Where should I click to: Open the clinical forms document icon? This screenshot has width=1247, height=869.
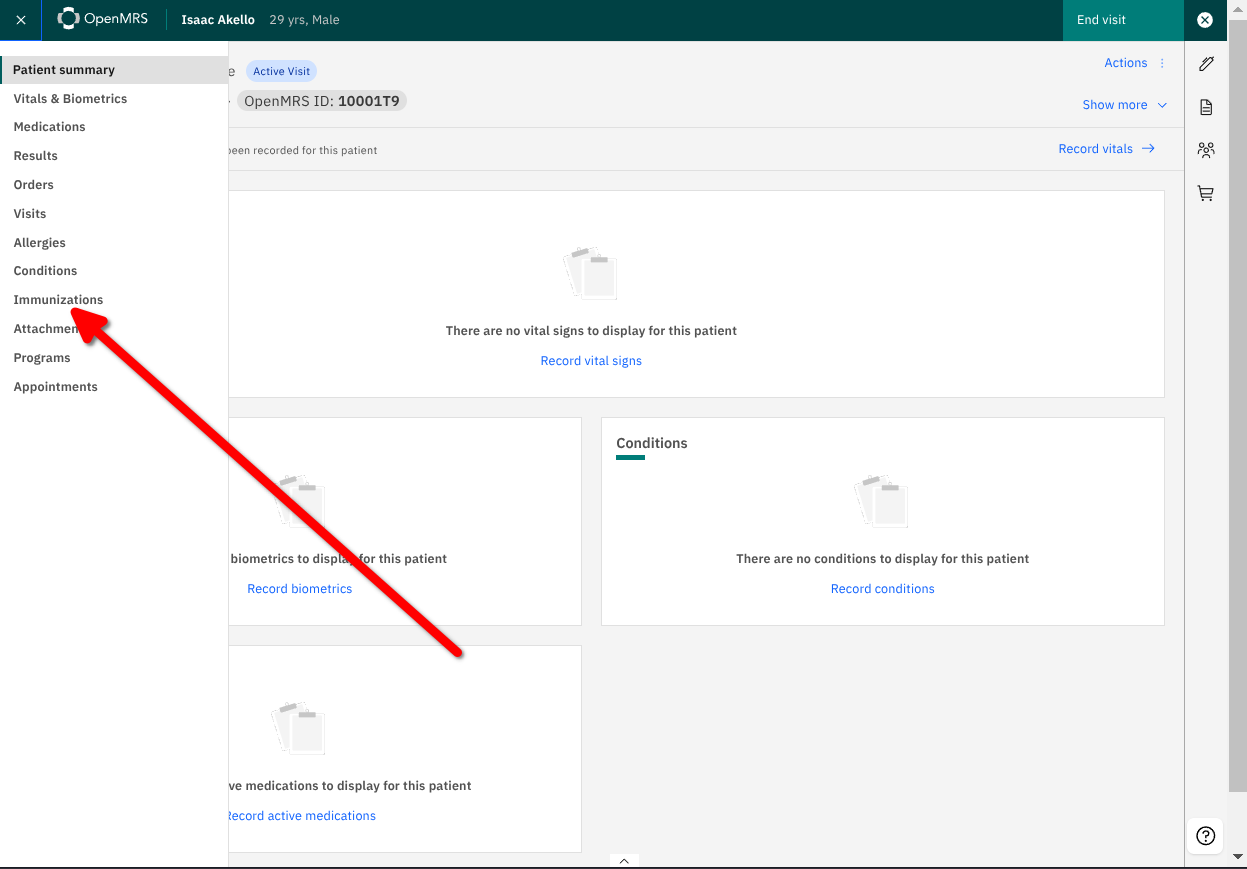(1205, 107)
